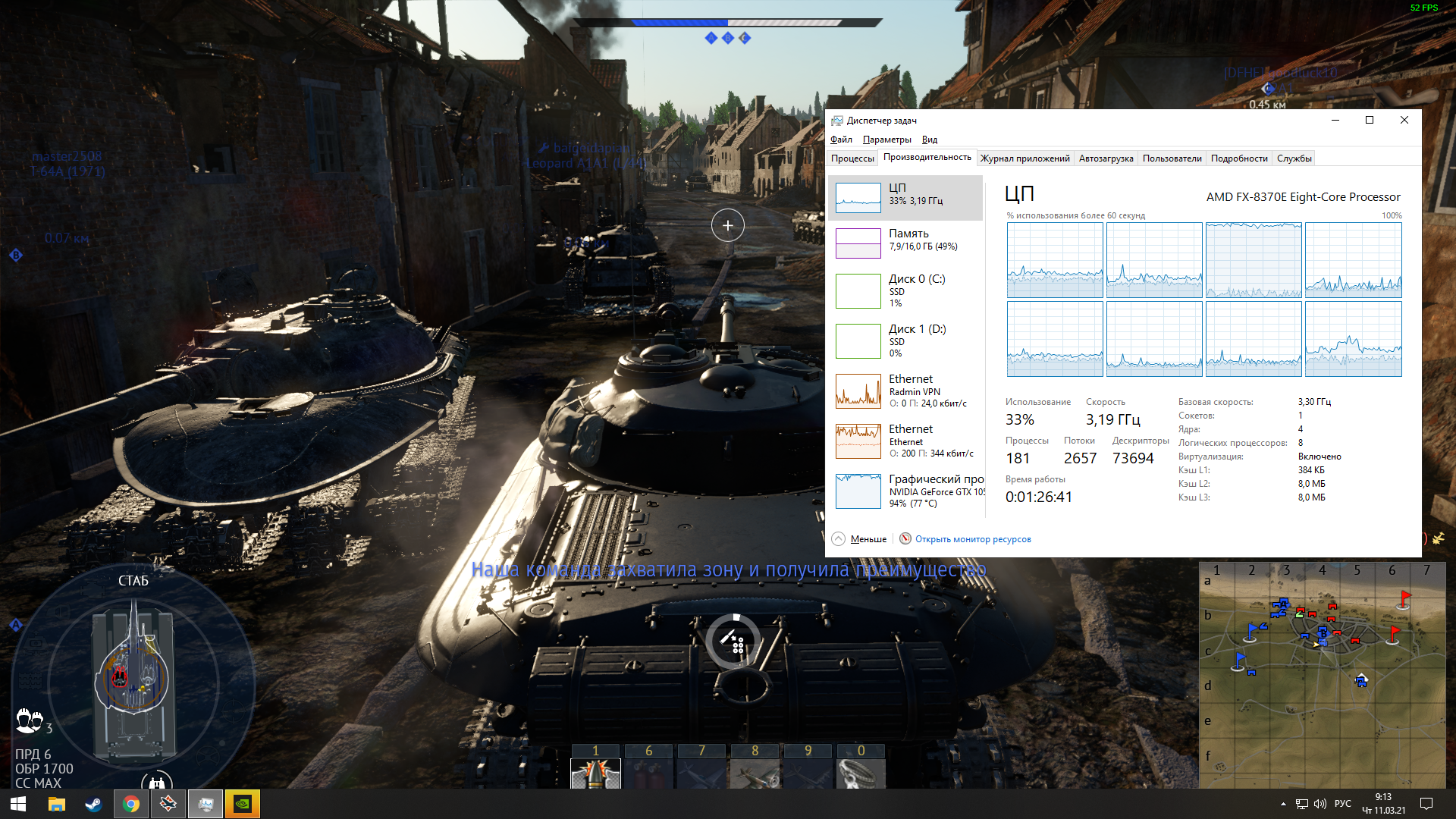
Task: Select the Производительность tab
Action: [x=927, y=158]
